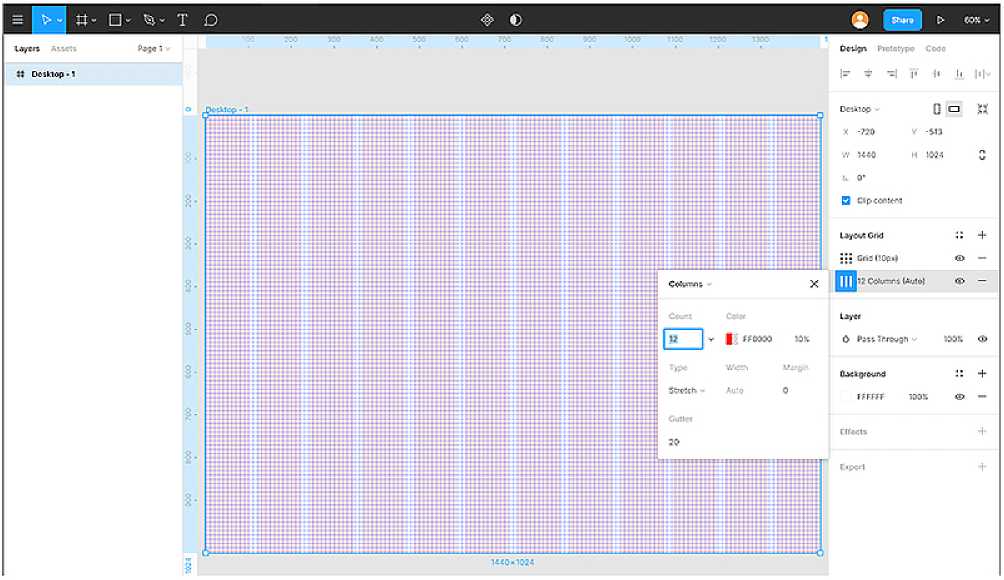Expand Frame tool dropdown arrow
Screen dimensions: 1004x580
click(94, 20)
